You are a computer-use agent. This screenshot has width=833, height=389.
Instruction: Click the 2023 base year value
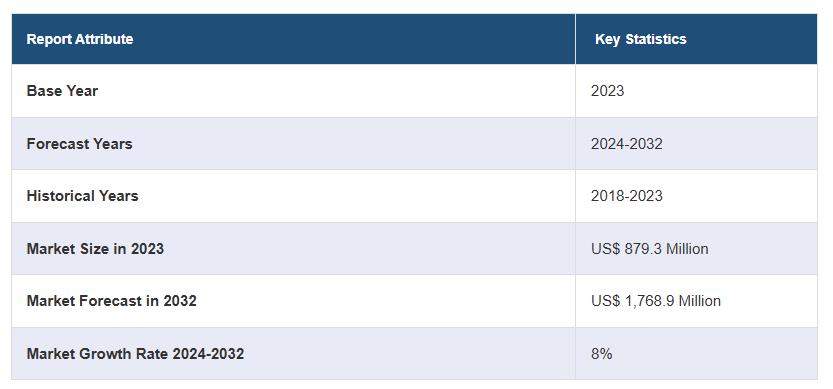point(607,91)
